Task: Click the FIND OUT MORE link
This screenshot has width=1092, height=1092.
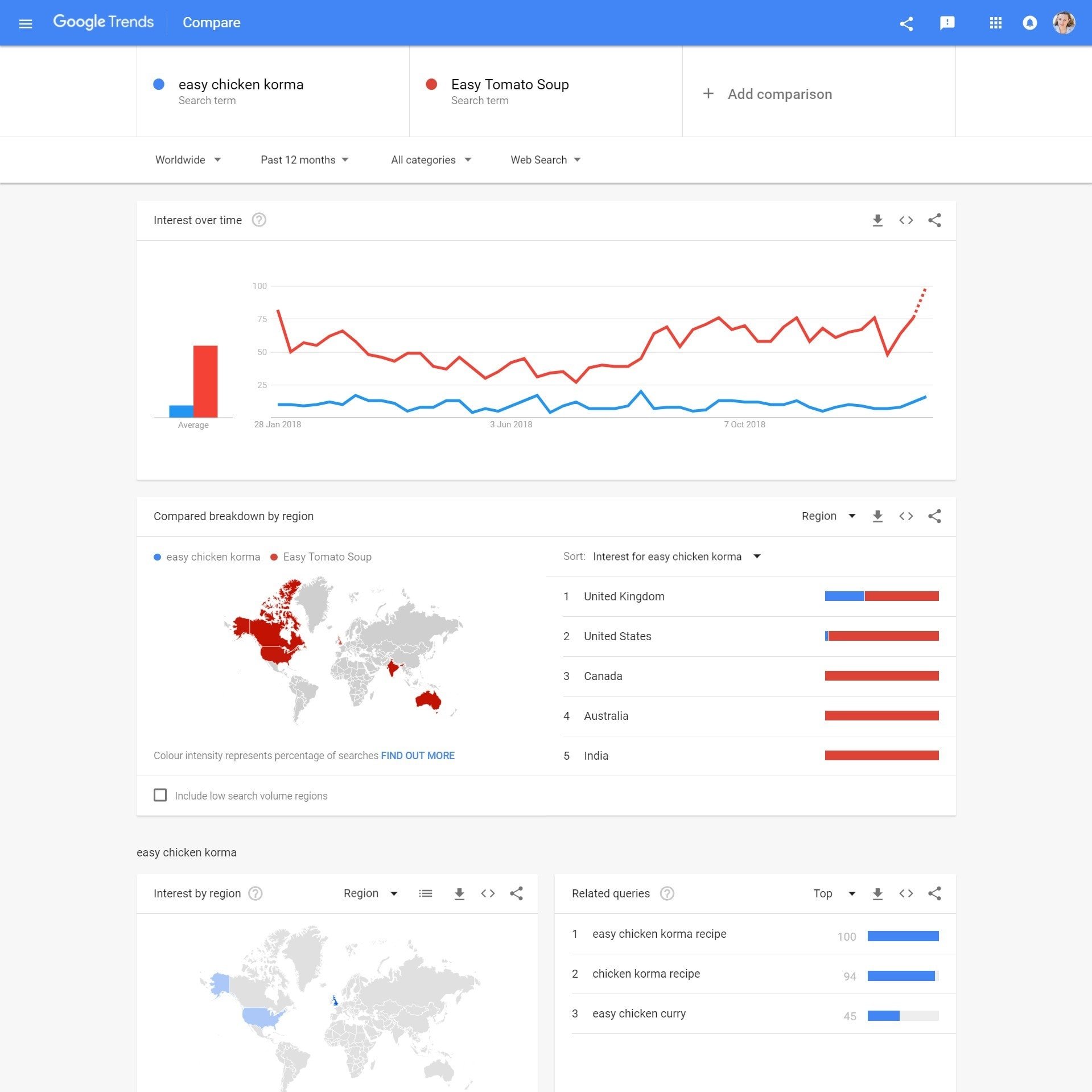Action: 418,756
